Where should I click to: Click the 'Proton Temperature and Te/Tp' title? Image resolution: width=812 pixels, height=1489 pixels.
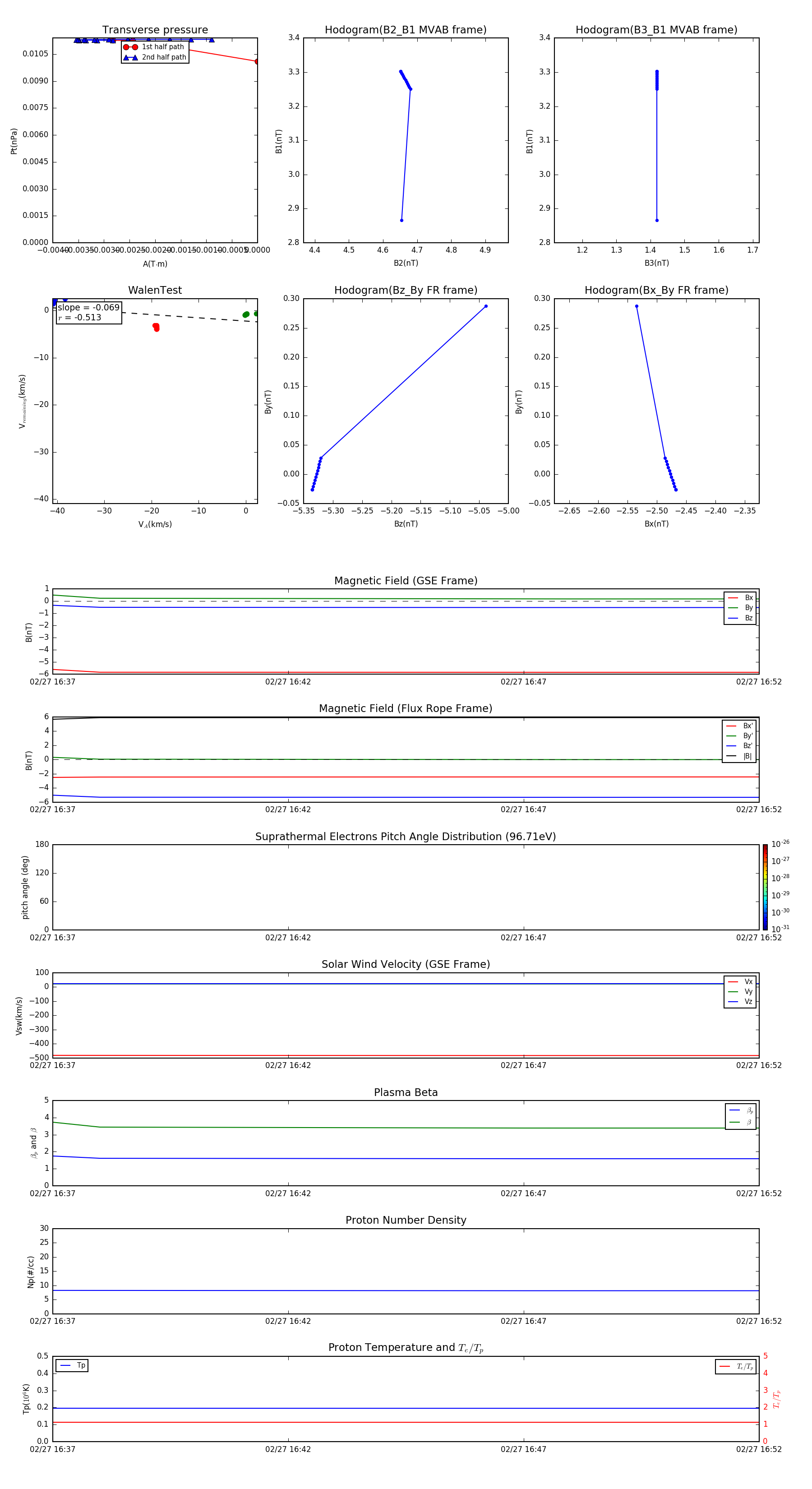click(406, 1348)
